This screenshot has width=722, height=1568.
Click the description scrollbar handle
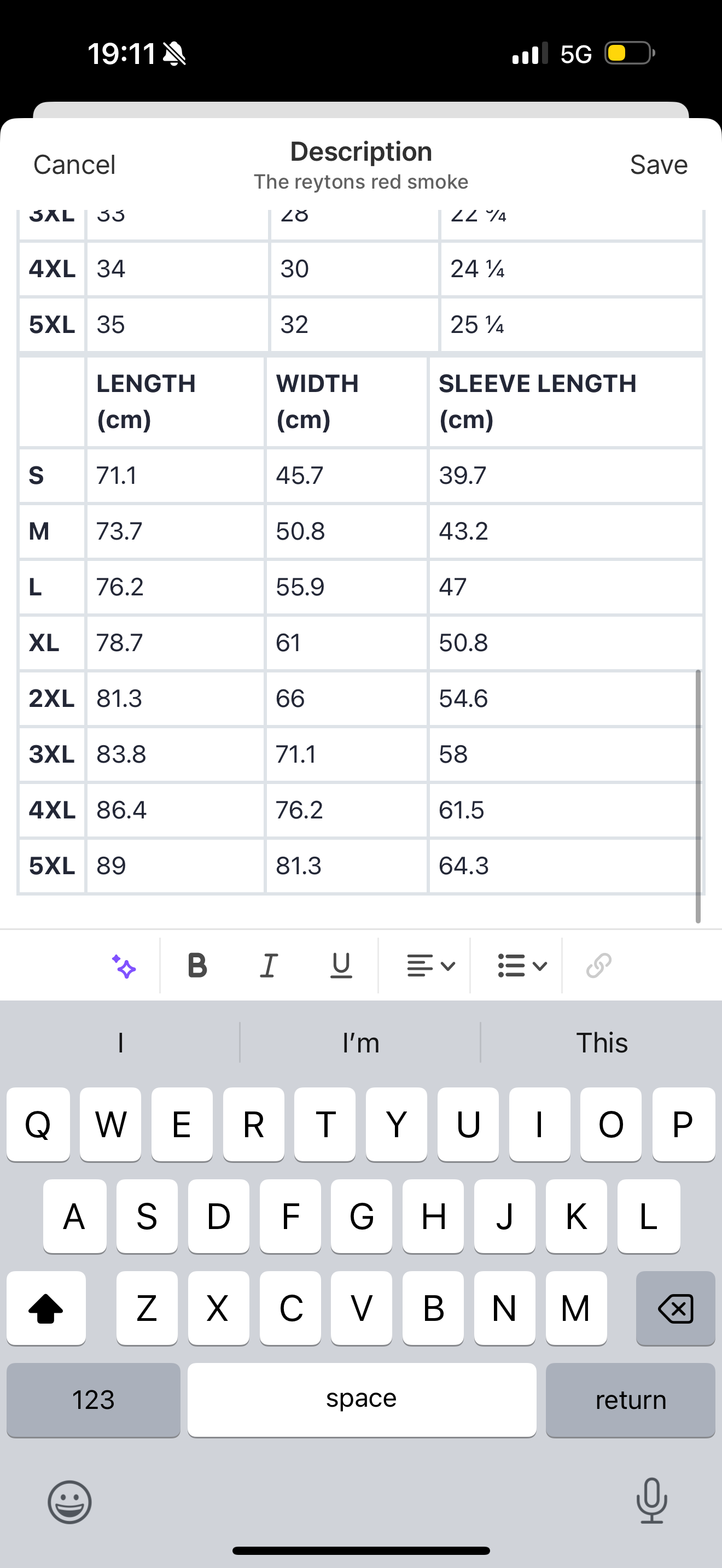[697, 796]
